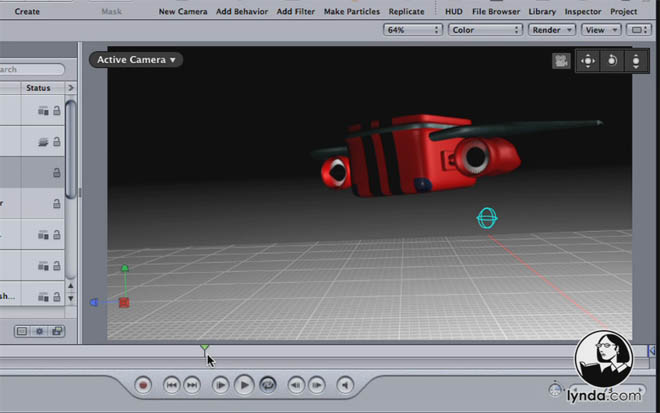
Task: Click the layers Search field
Action: tap(32, 69)
